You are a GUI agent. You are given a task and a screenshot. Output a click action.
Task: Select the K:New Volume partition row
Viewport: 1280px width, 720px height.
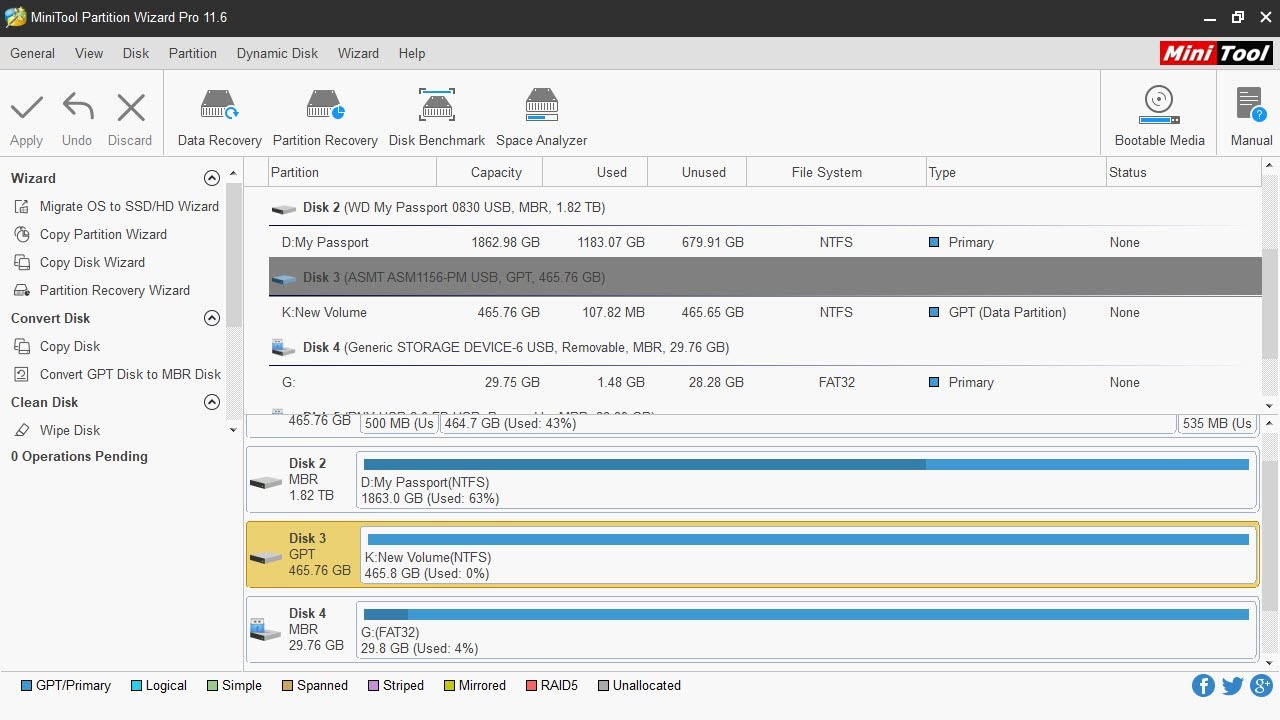[765, 312]
